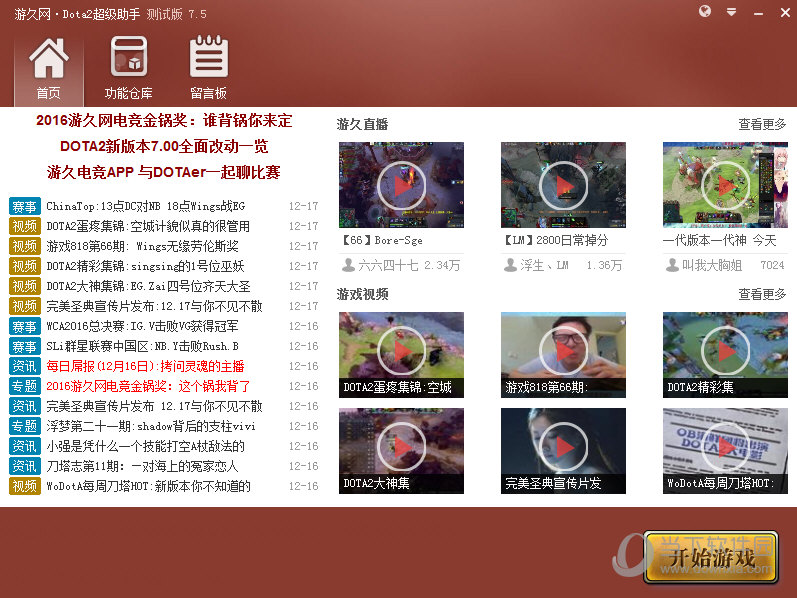Open news 小强是凭什么一个技能打空A杖敌法的
This screenshot has width=797, height=598.
(145, 446)
